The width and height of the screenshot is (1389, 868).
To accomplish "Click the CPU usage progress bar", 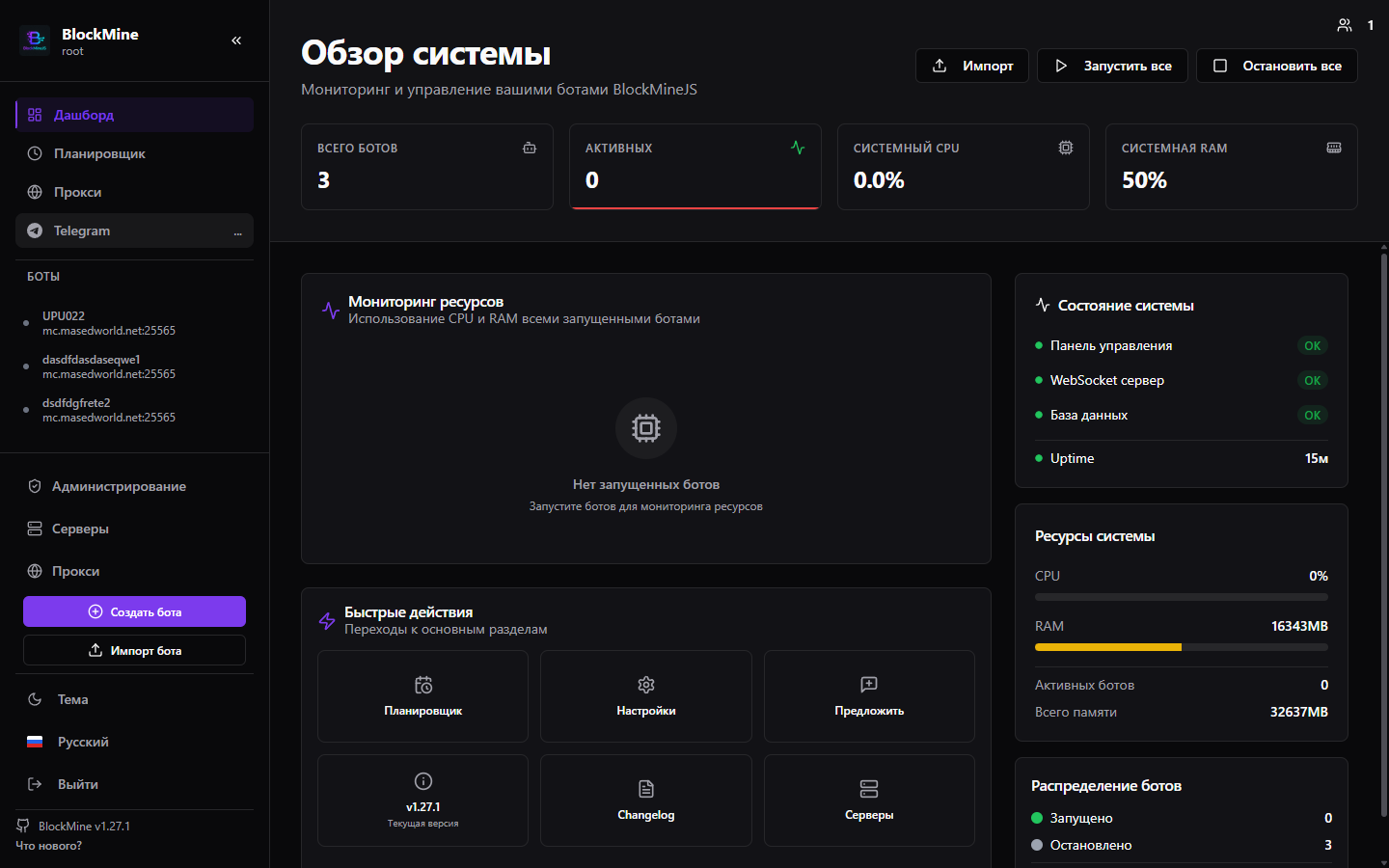I will 1182,597.
